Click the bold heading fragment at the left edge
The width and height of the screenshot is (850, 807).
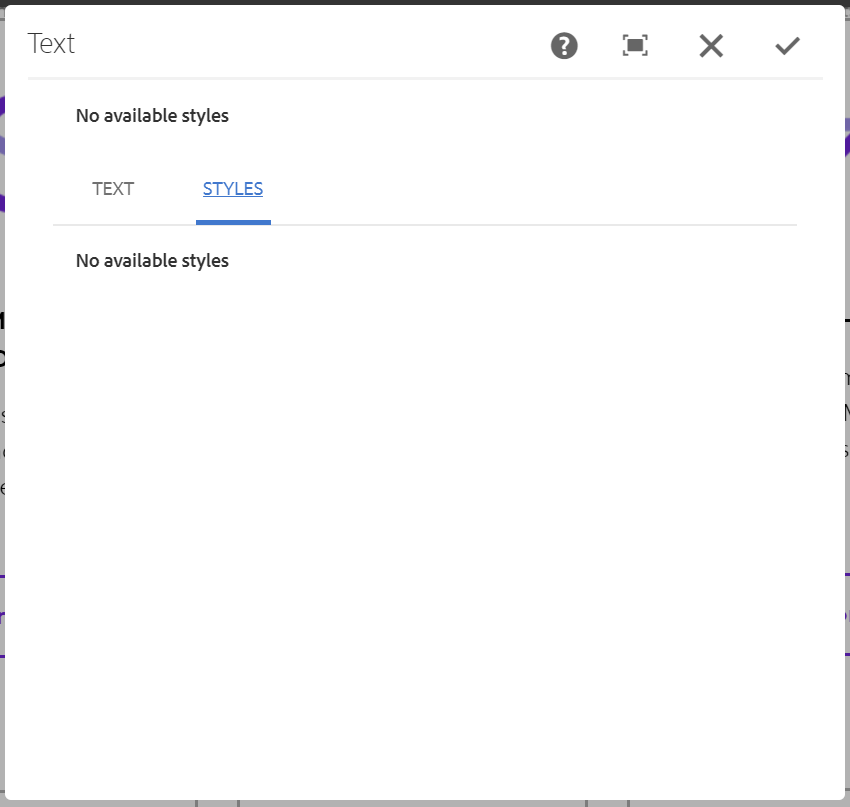[x=2, y=321]
